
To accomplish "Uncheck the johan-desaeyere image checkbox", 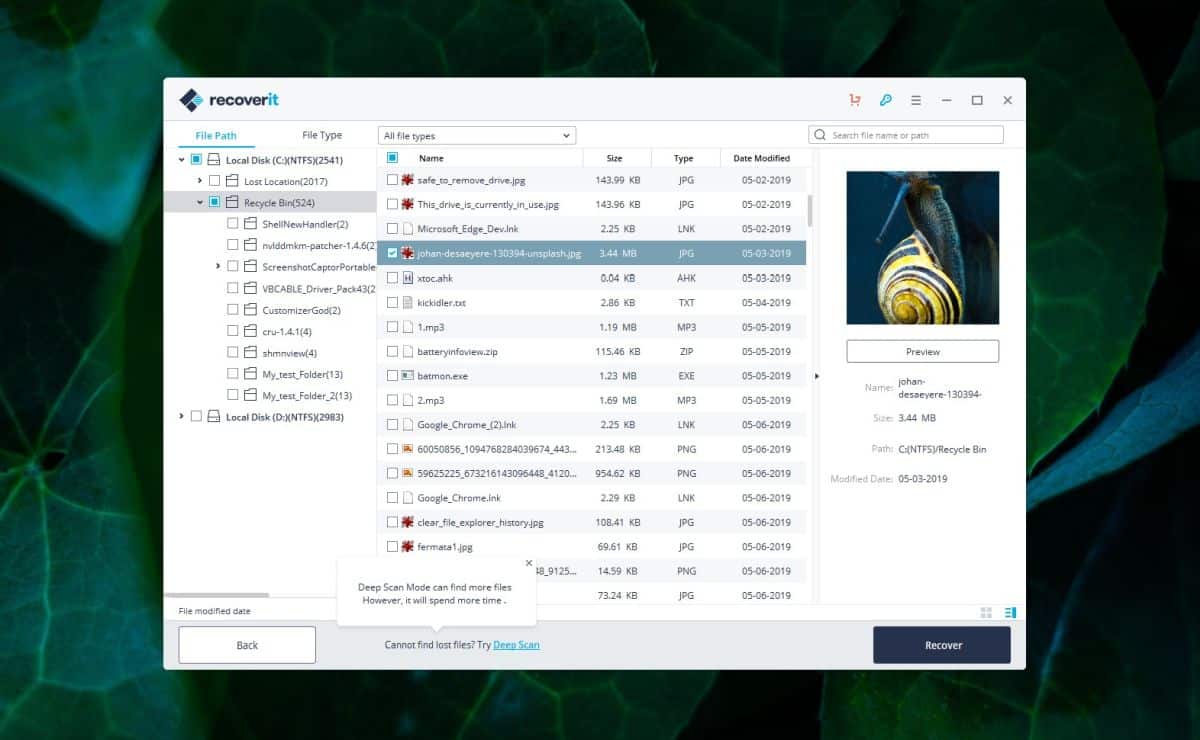I will point(390,253).
